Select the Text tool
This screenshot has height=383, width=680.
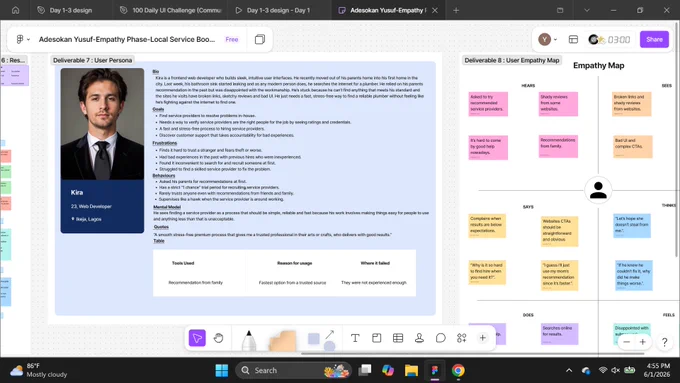point(355,338)
